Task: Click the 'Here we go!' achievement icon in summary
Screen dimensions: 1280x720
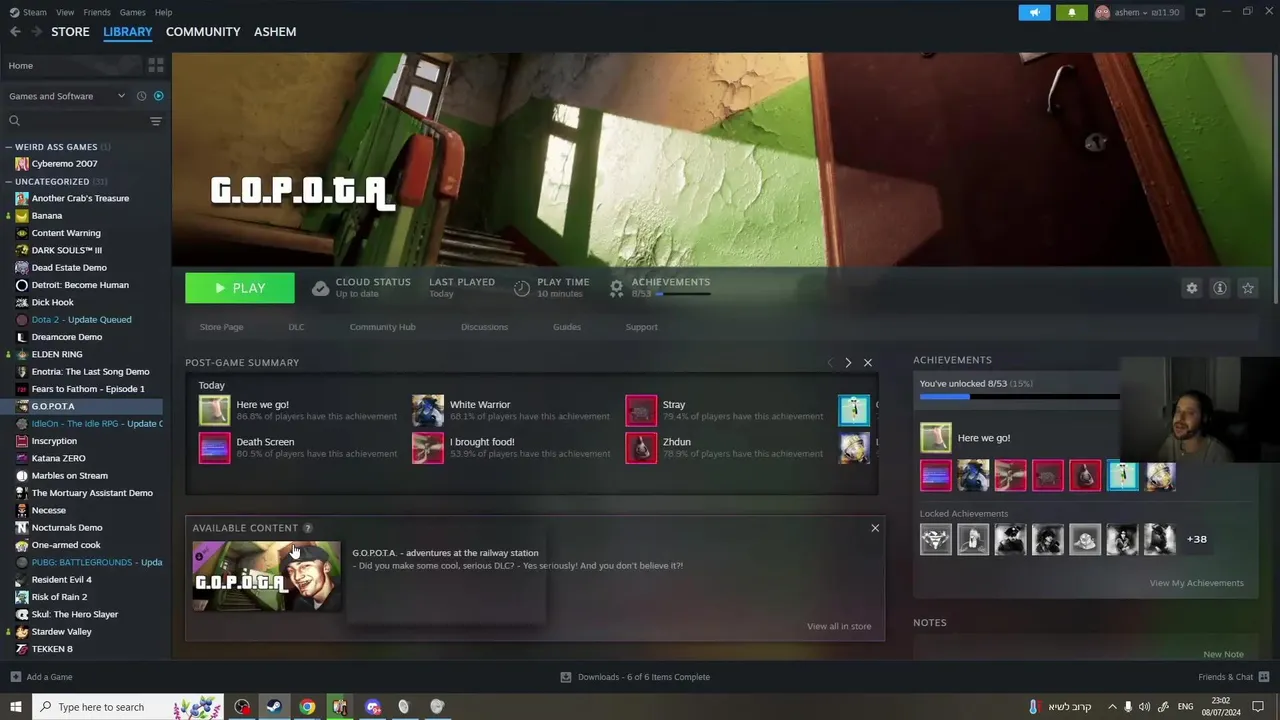Action: pos(214,410)
